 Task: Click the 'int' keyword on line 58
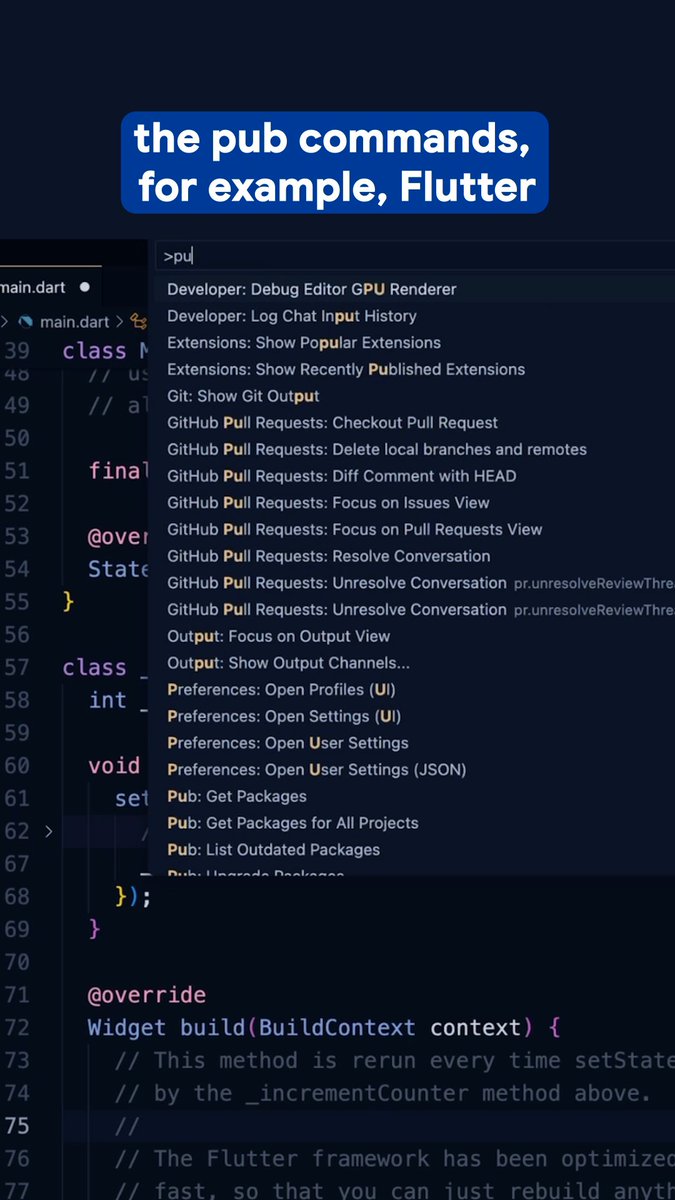pos(107,700)
